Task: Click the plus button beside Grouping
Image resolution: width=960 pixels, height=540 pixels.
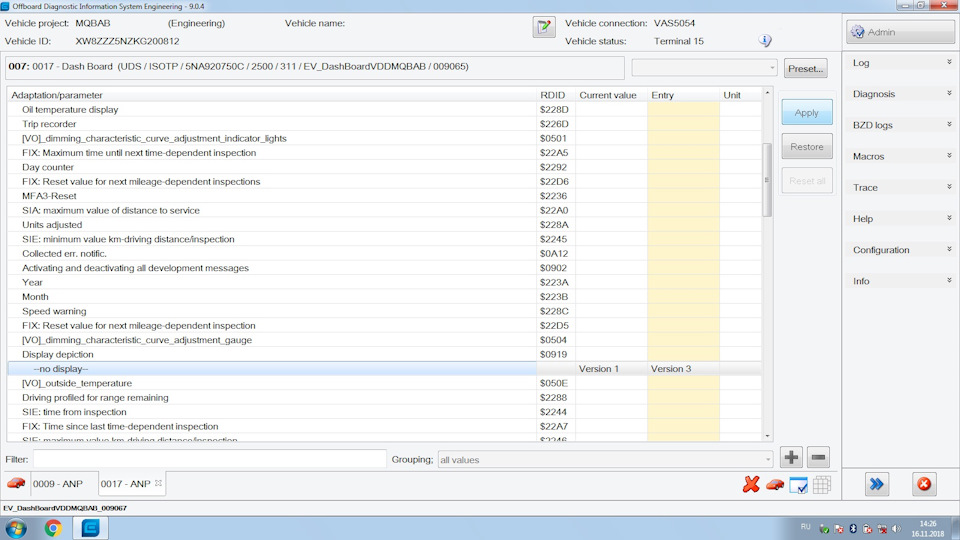Action: 791,457
